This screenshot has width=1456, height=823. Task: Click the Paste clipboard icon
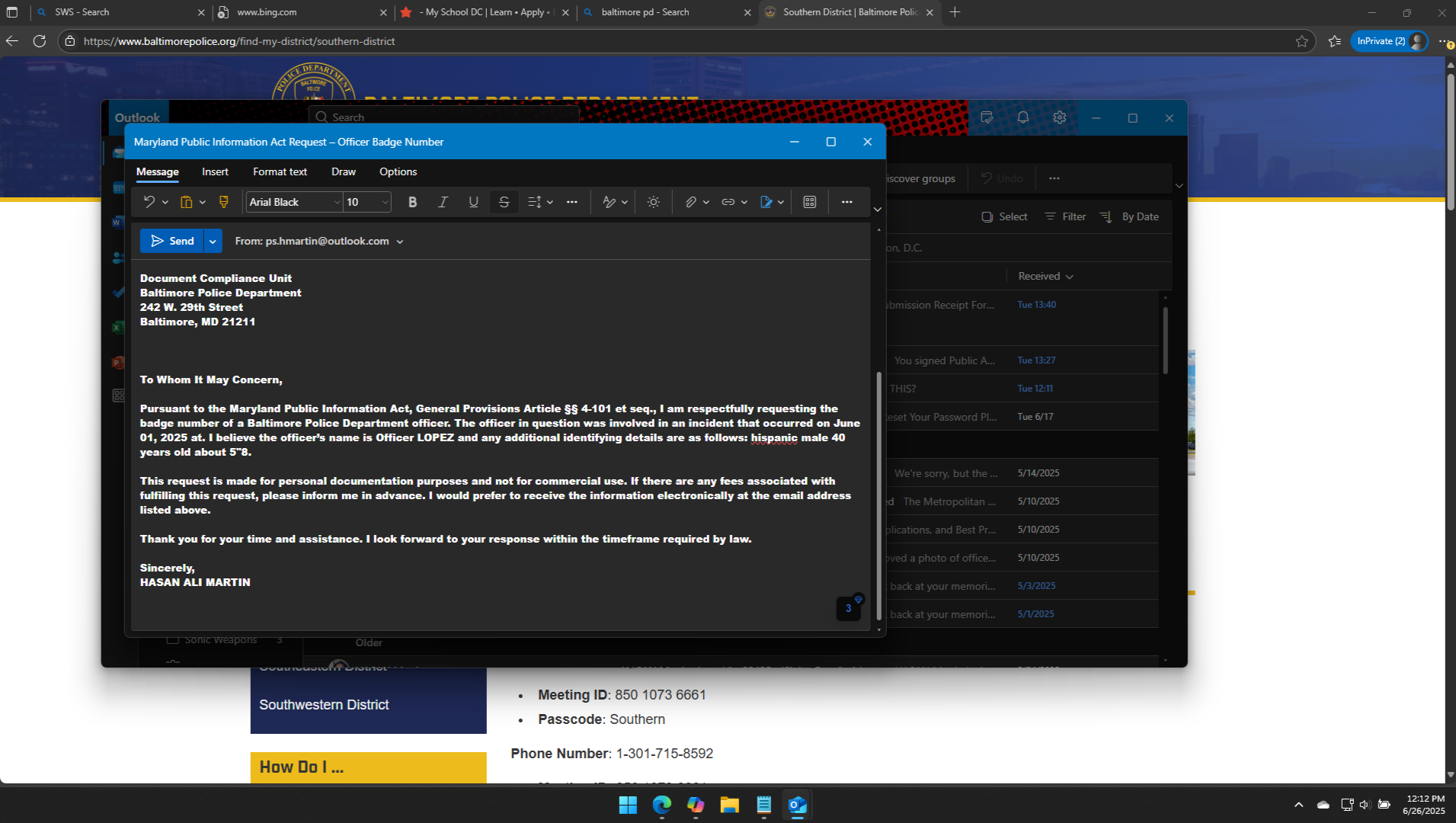[186, 202]
